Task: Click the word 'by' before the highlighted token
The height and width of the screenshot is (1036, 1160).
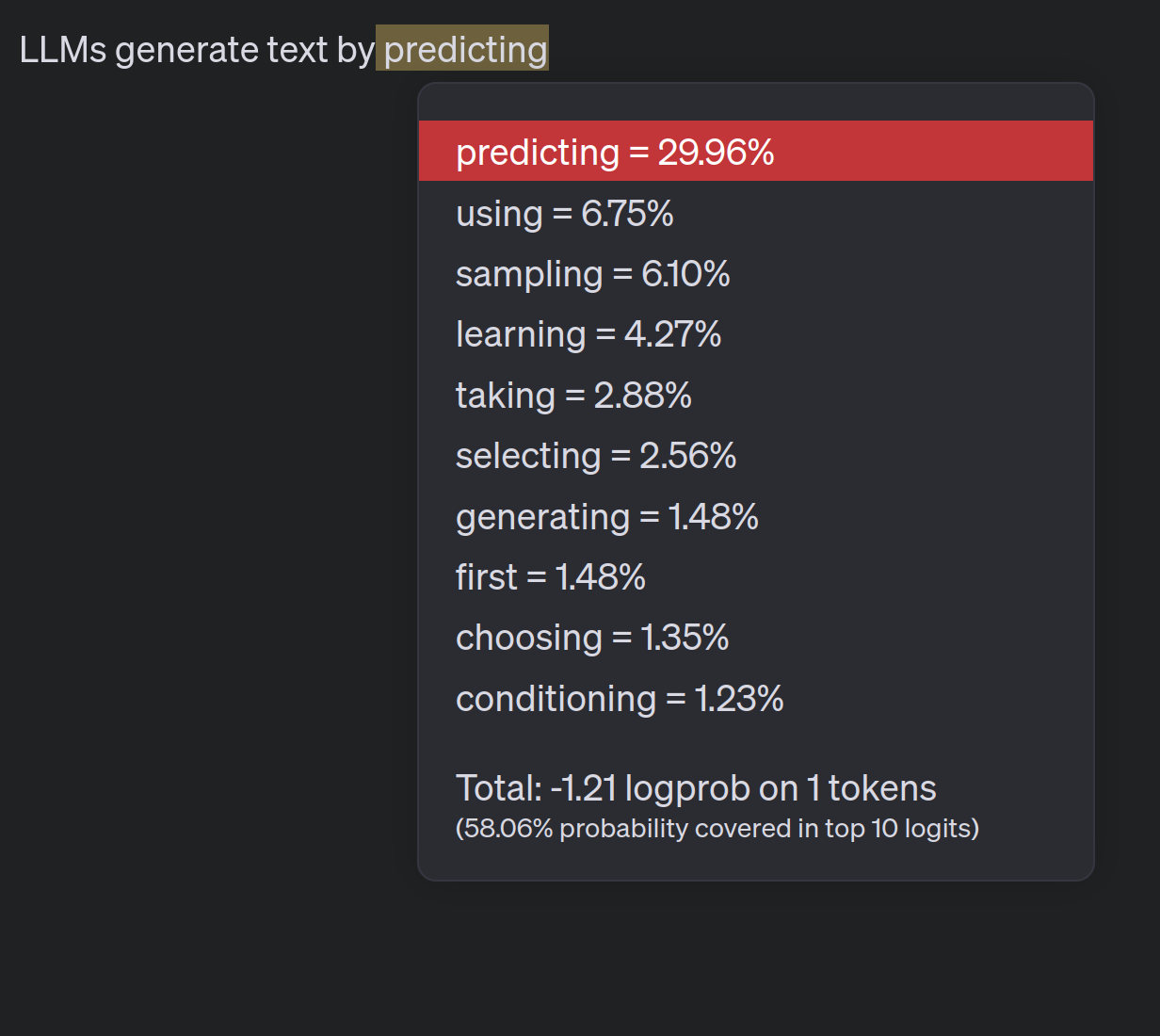Action: point(356,51)
